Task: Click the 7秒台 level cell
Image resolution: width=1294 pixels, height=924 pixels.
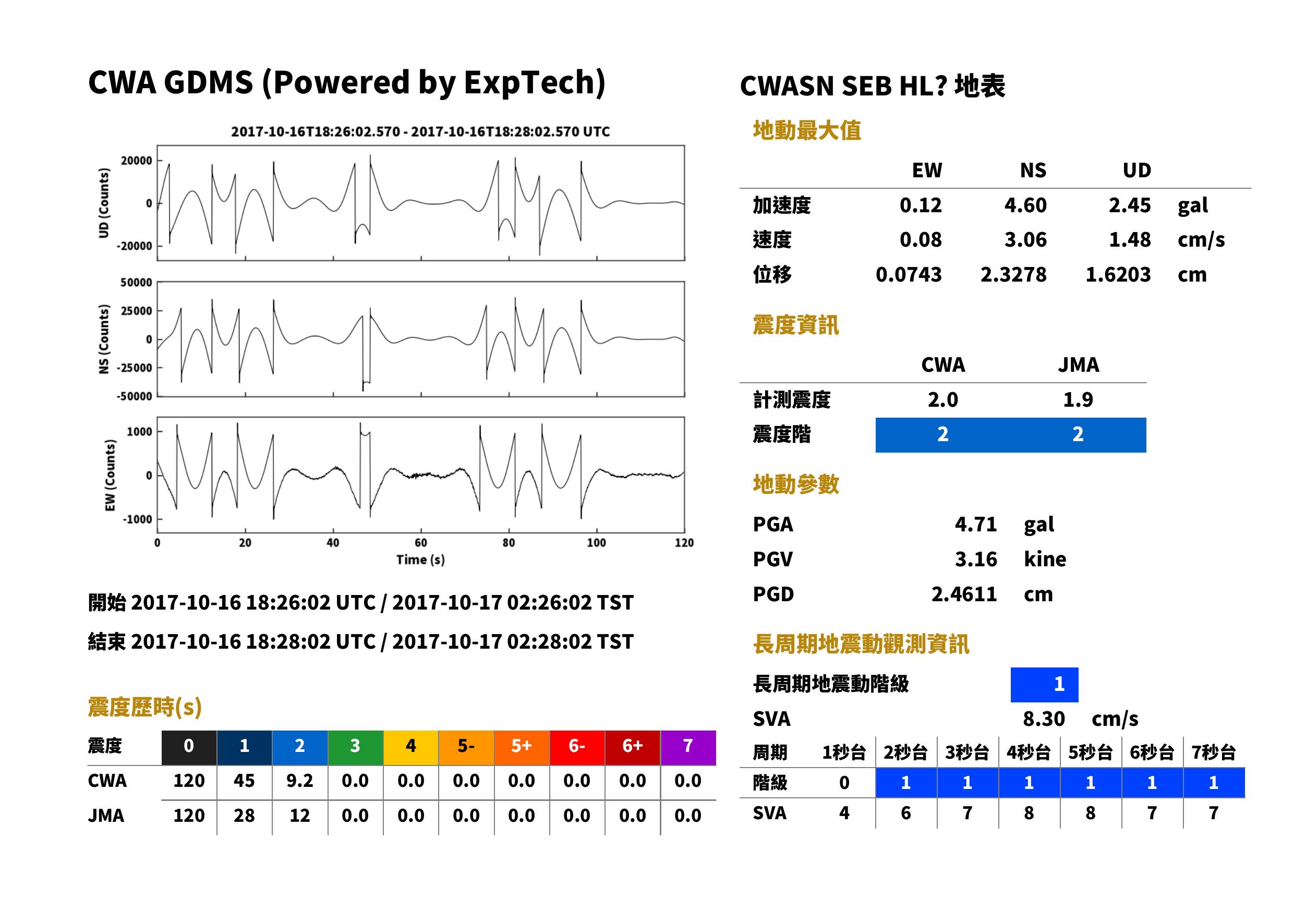Action: pyautogui.click(x=1214, y=783)
